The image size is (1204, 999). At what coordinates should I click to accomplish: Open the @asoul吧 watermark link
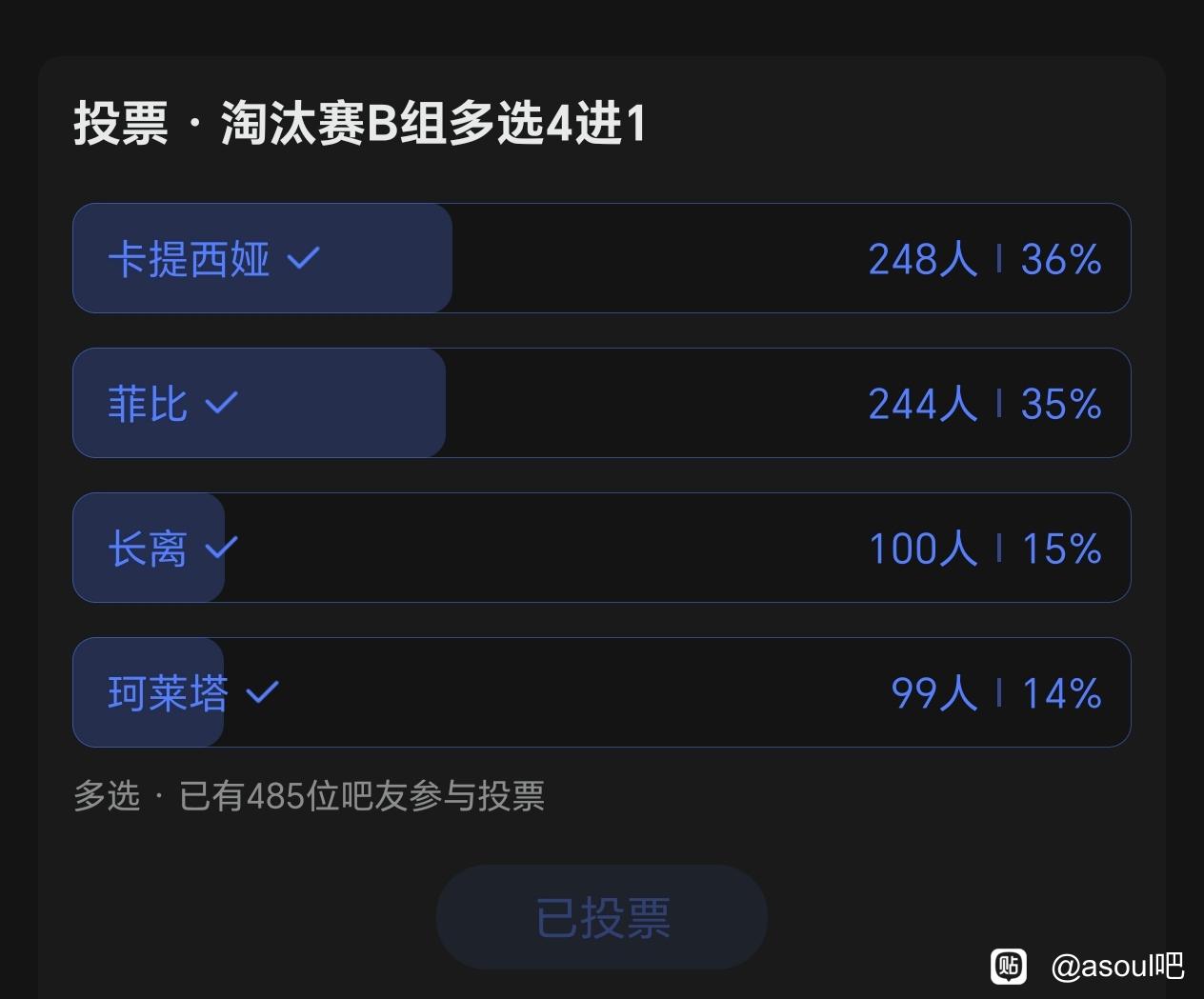pos(1116,967)
